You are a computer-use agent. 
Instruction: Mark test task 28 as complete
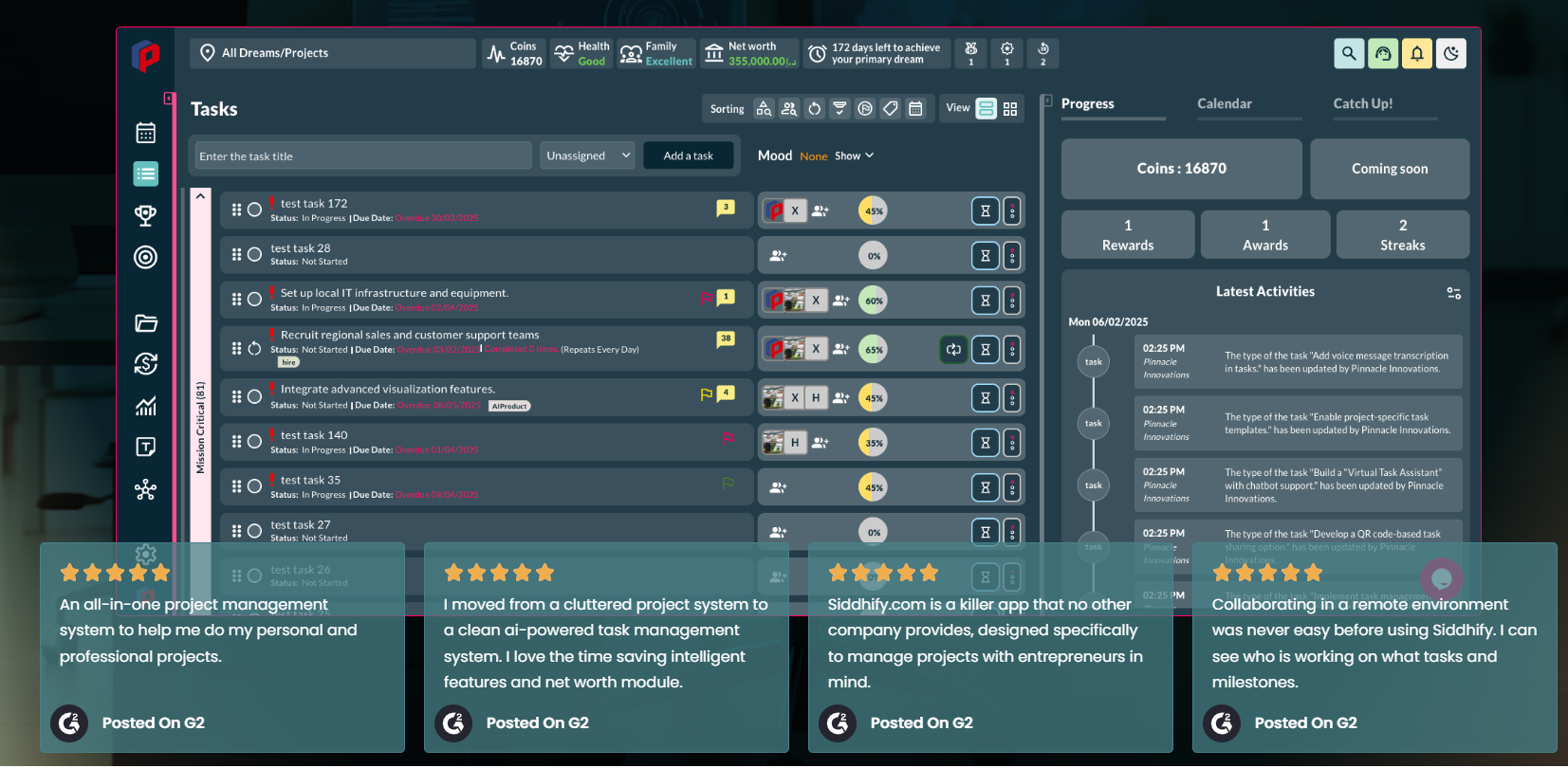(x=254, y=254)
